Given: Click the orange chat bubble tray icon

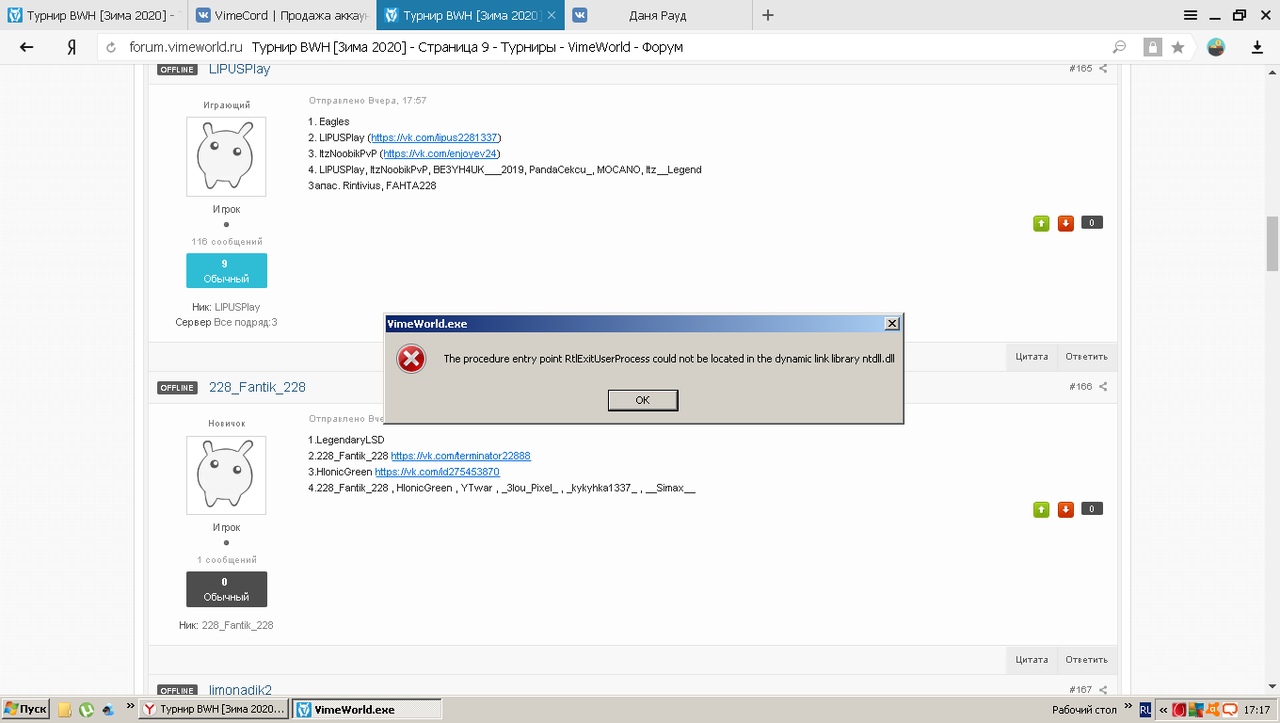Looking at the screenshot, I should pyautogui.click(x=1229, y=710).
